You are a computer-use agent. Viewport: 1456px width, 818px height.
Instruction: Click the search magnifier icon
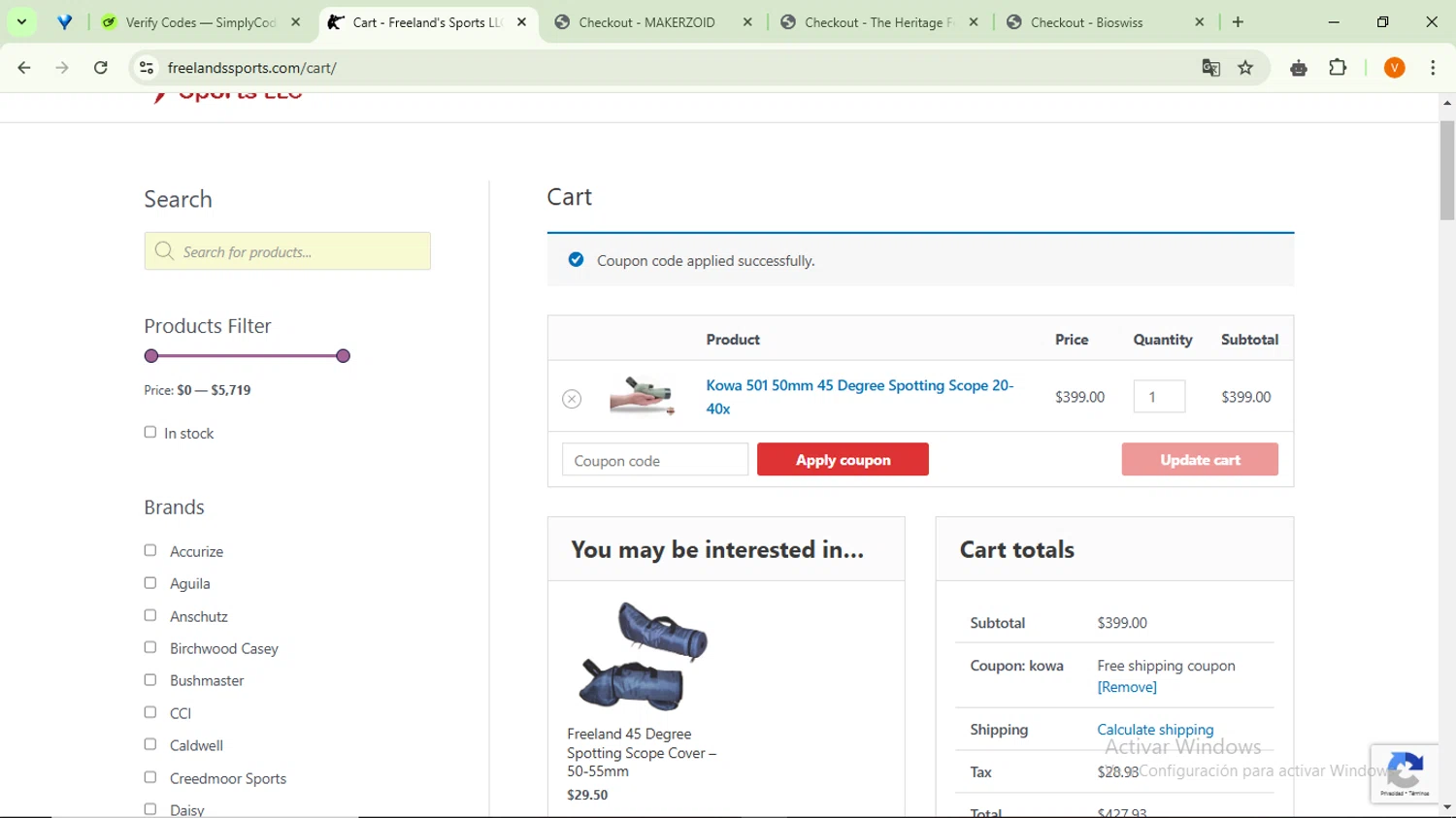(x=164, y=251)
